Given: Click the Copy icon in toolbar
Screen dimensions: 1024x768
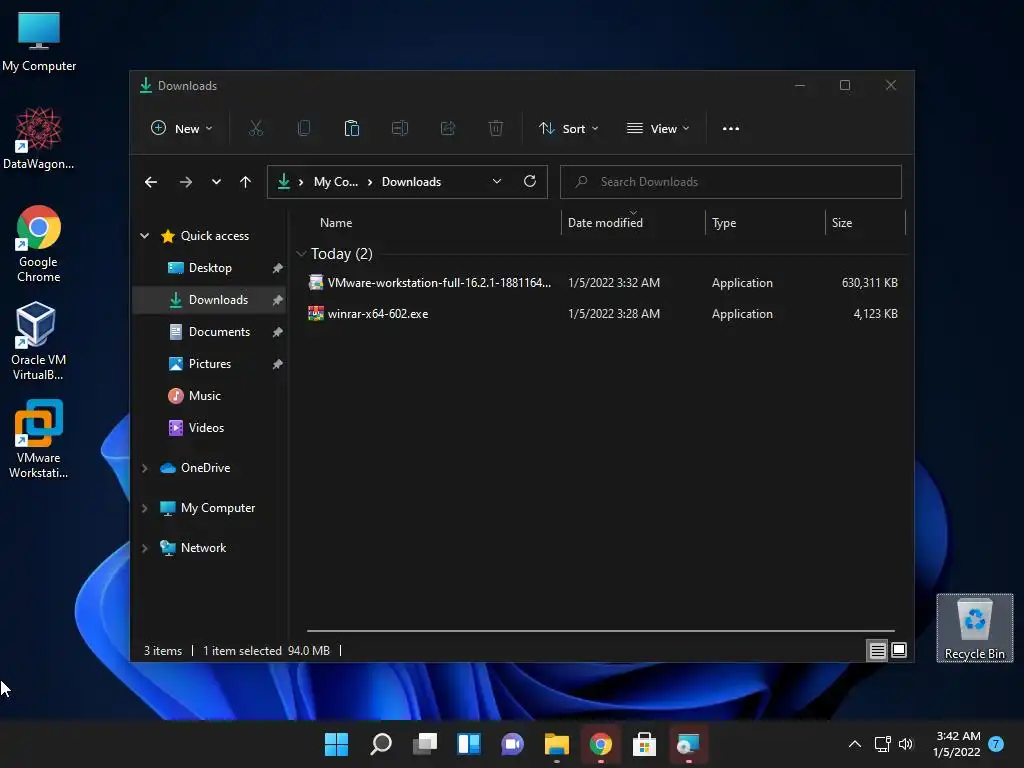Looking at the screenshot, I should pos(304,129).
